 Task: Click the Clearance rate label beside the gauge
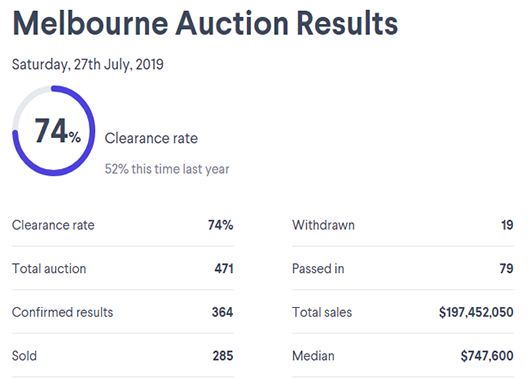pyautogui.click(x=151, y=138)
